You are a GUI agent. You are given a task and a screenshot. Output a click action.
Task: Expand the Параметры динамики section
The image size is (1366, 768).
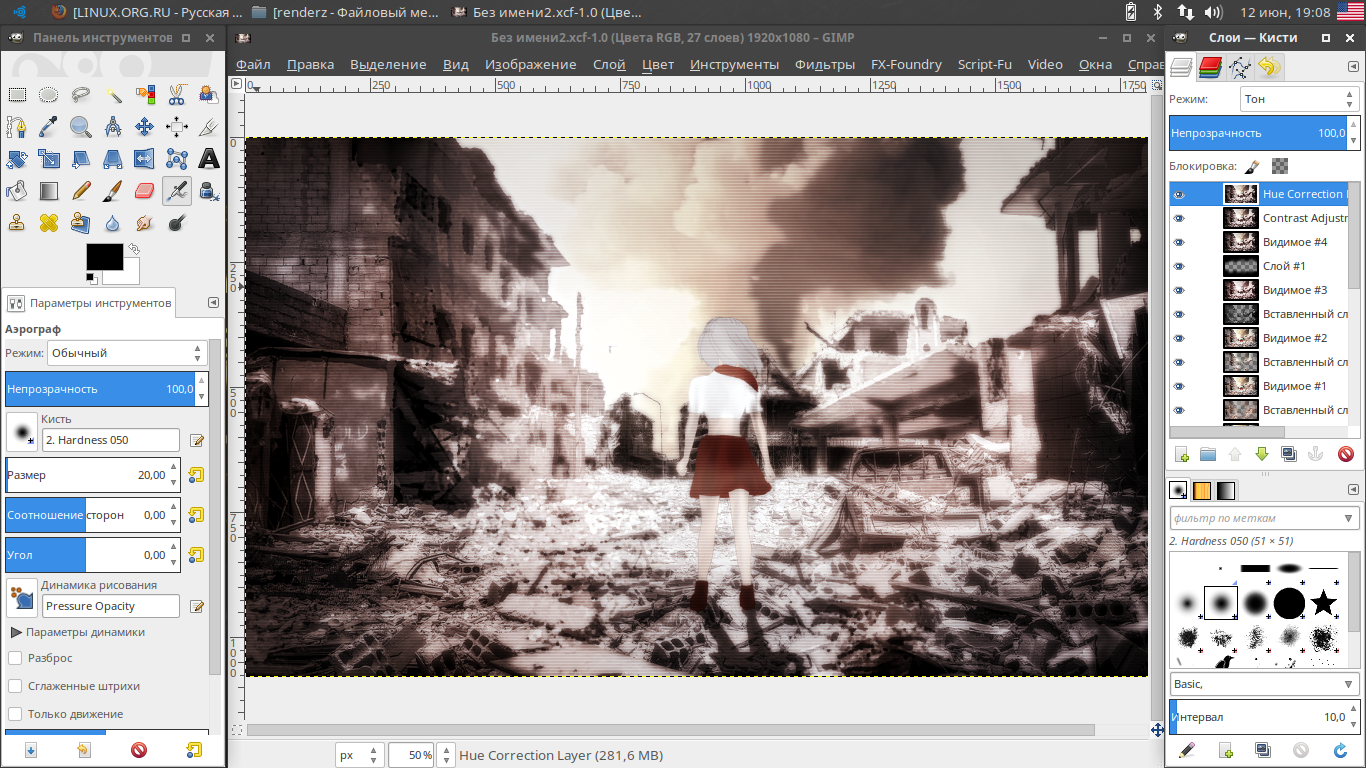16,632
